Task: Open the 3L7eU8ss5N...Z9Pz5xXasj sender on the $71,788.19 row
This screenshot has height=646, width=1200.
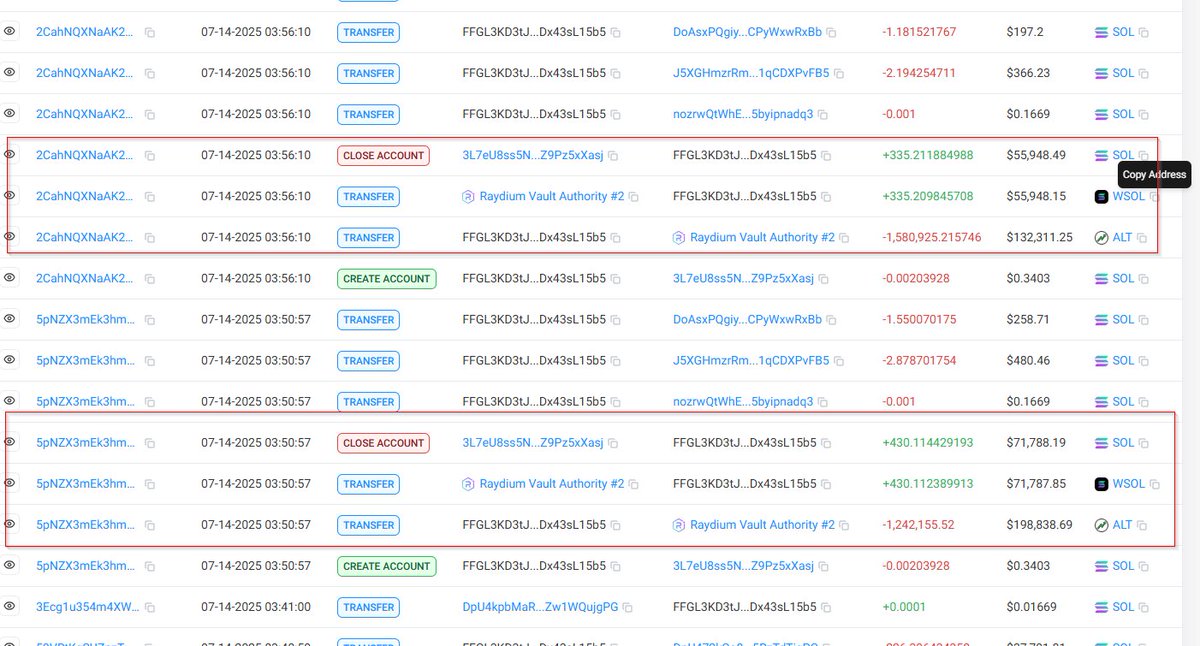Action: 533,442
